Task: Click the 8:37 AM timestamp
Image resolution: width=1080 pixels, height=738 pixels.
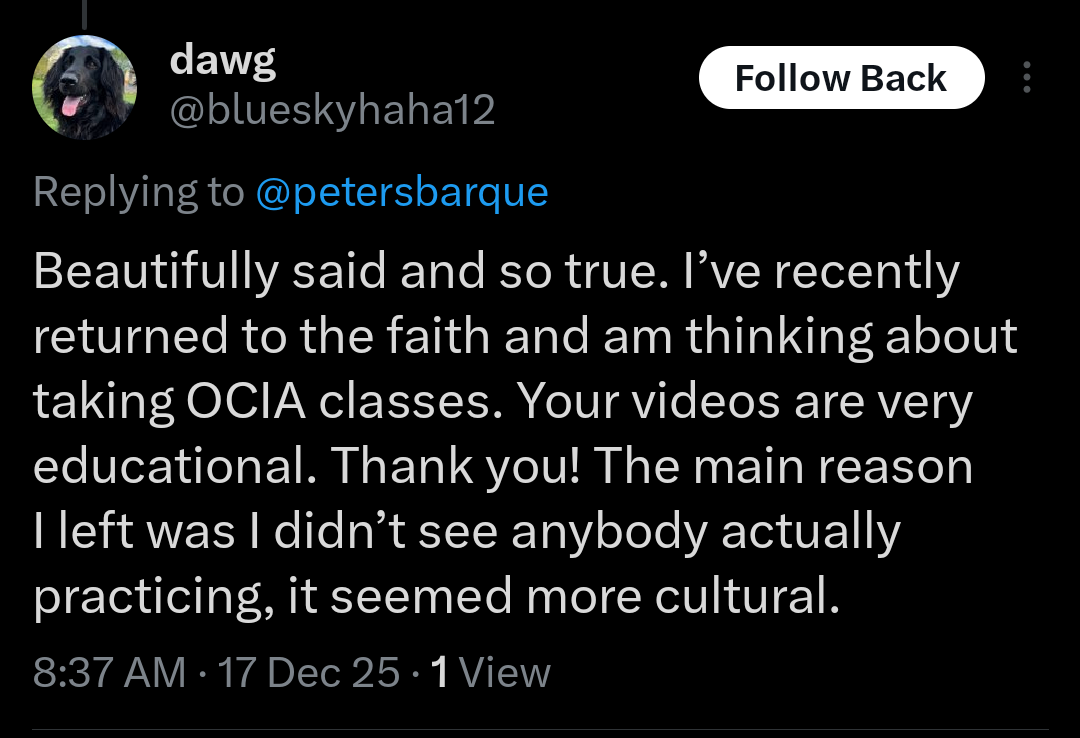Action: click(110, 672)
